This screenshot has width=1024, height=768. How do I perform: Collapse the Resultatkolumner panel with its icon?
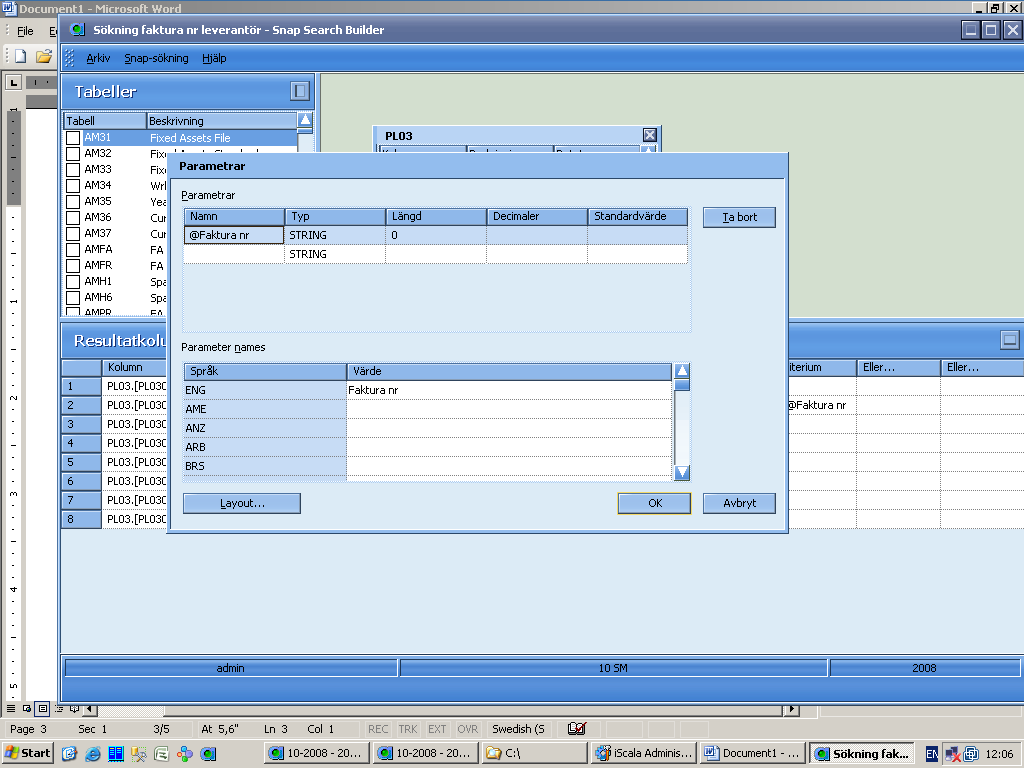[x=1010, y=340]
